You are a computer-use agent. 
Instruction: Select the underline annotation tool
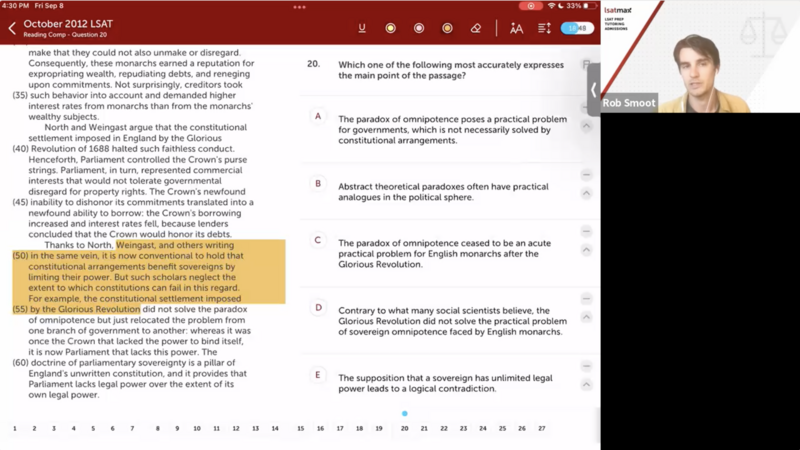coord(362,28)
